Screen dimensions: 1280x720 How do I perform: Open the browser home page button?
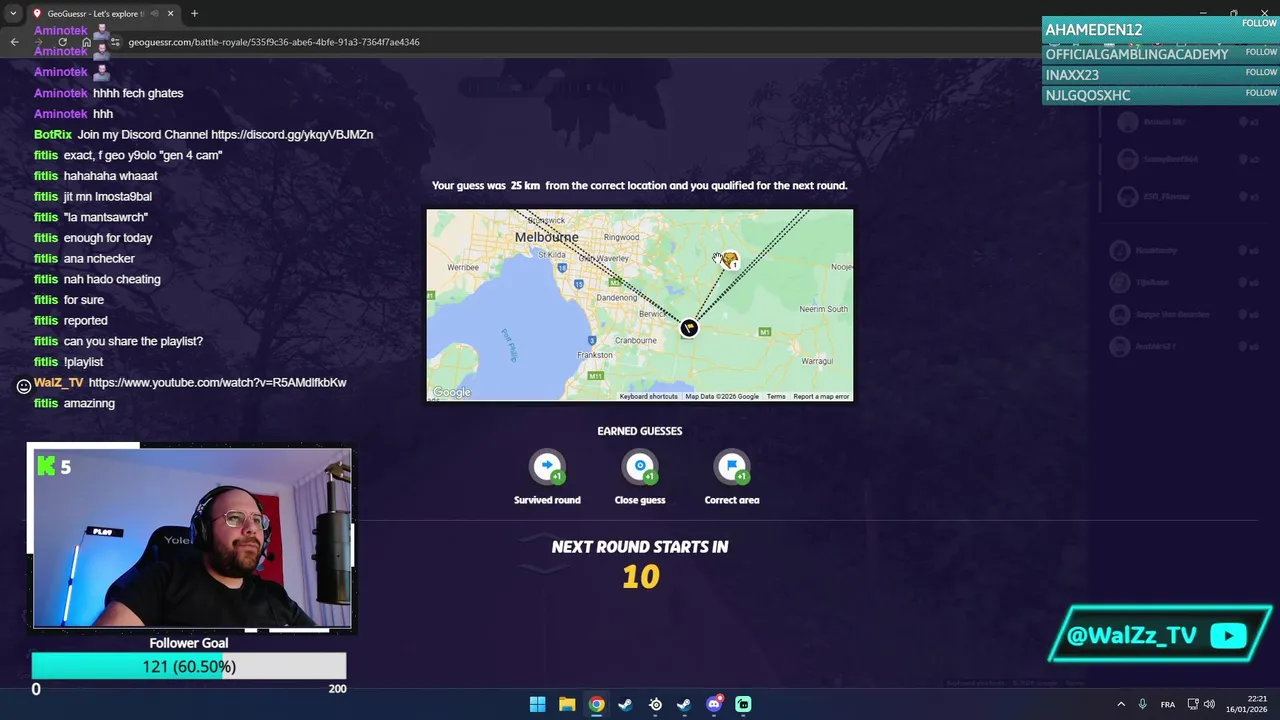[86, 42]
